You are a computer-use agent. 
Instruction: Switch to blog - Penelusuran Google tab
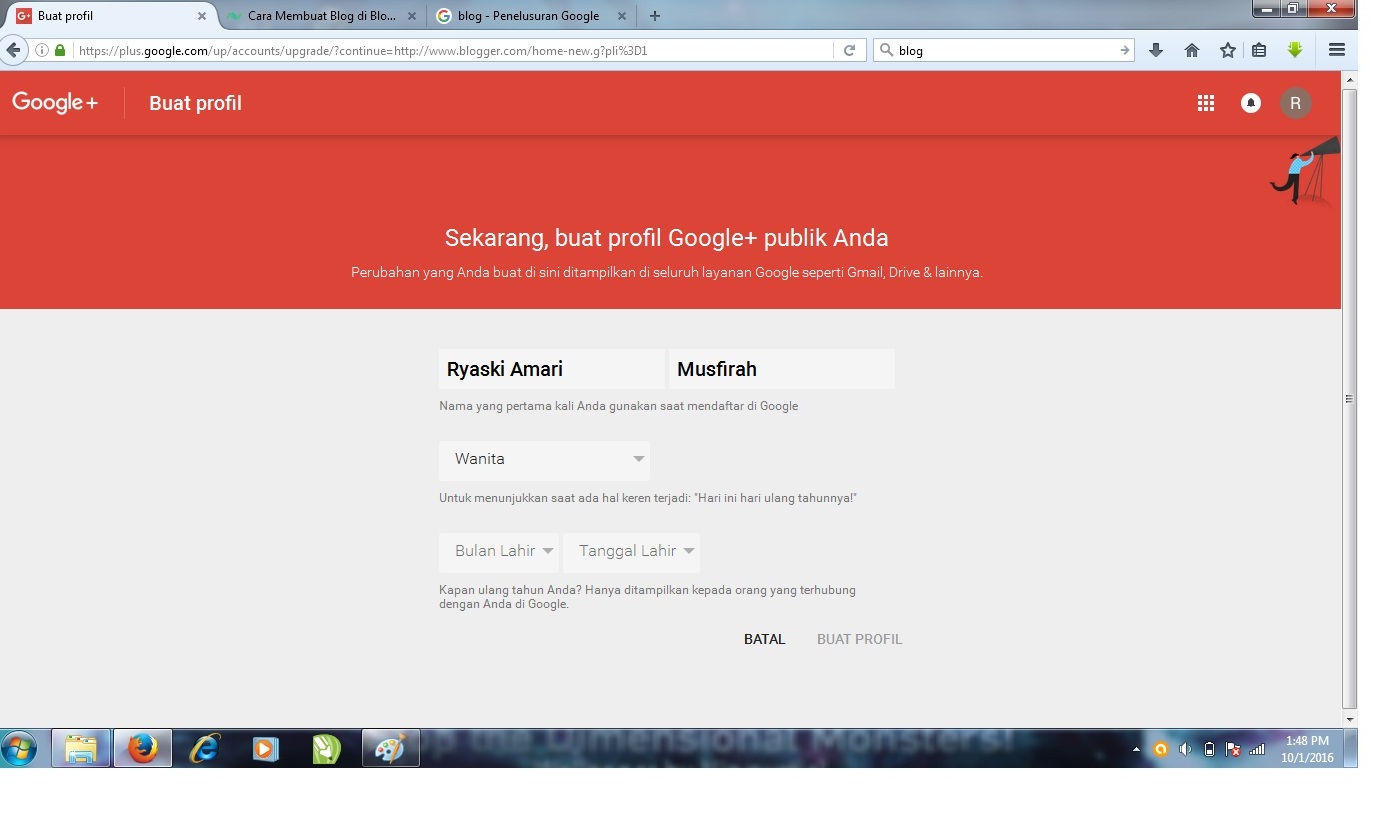532,16
